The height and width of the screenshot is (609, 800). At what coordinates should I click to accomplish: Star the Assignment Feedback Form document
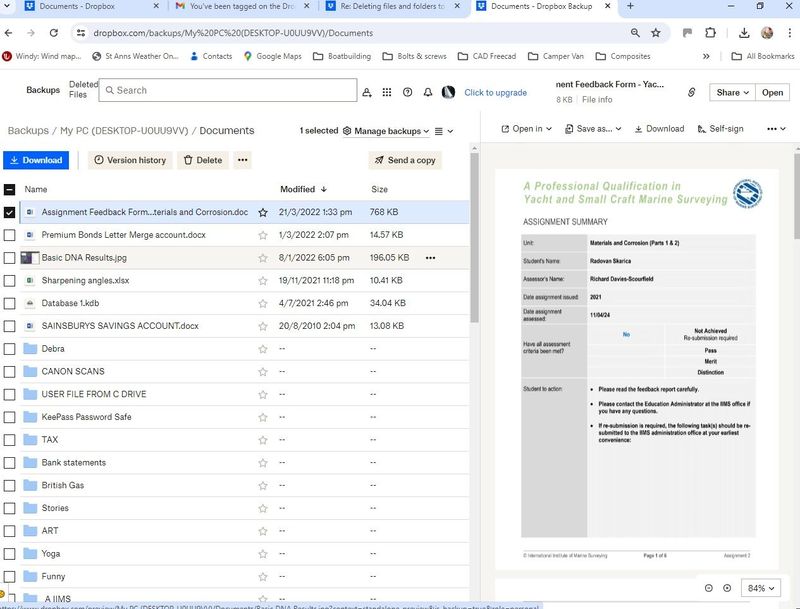(x=263, y=212)
